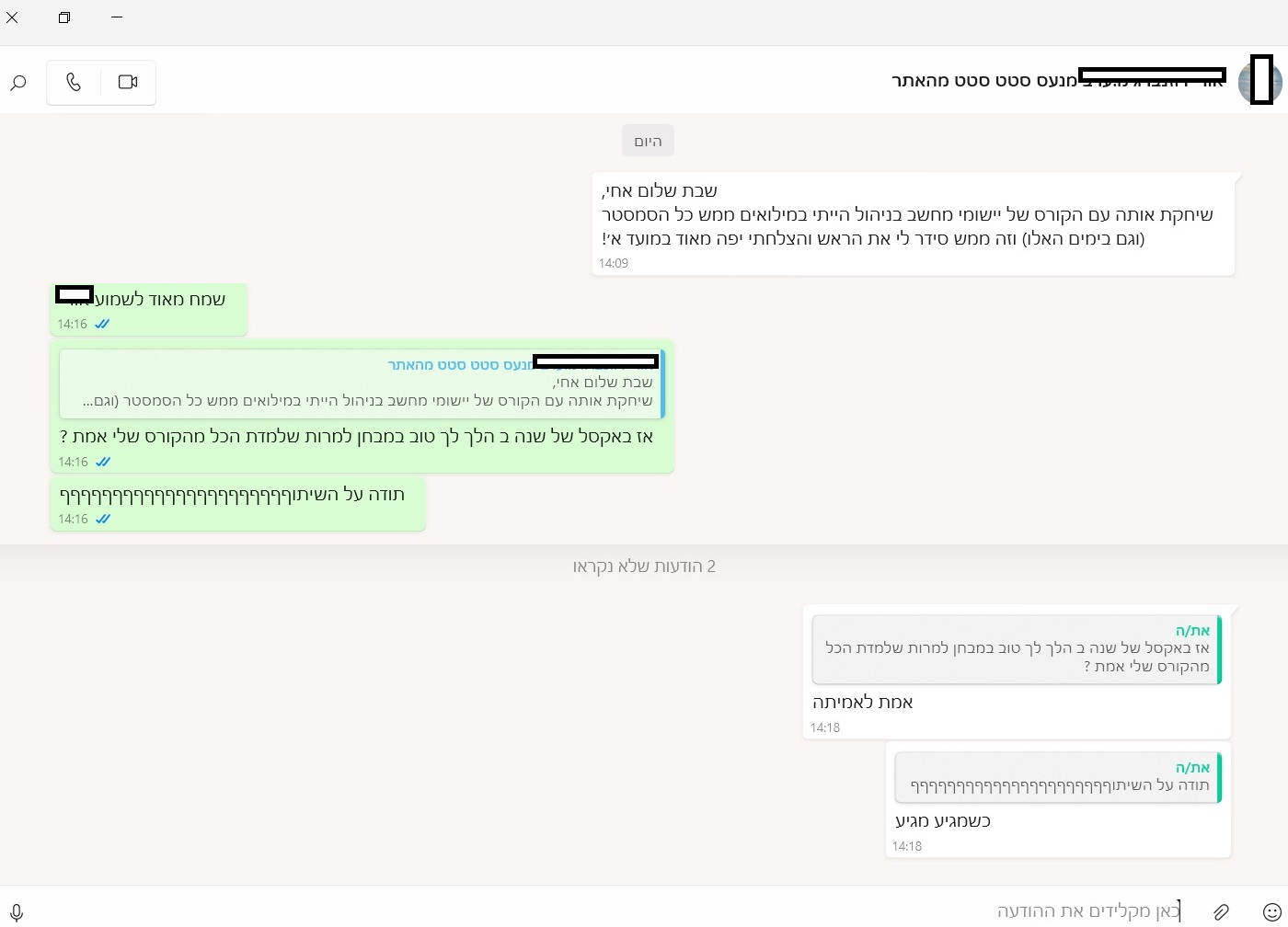Open search in conversation magnifier icon
This screenshot has width=1288, height=927.
pos(18,83)
